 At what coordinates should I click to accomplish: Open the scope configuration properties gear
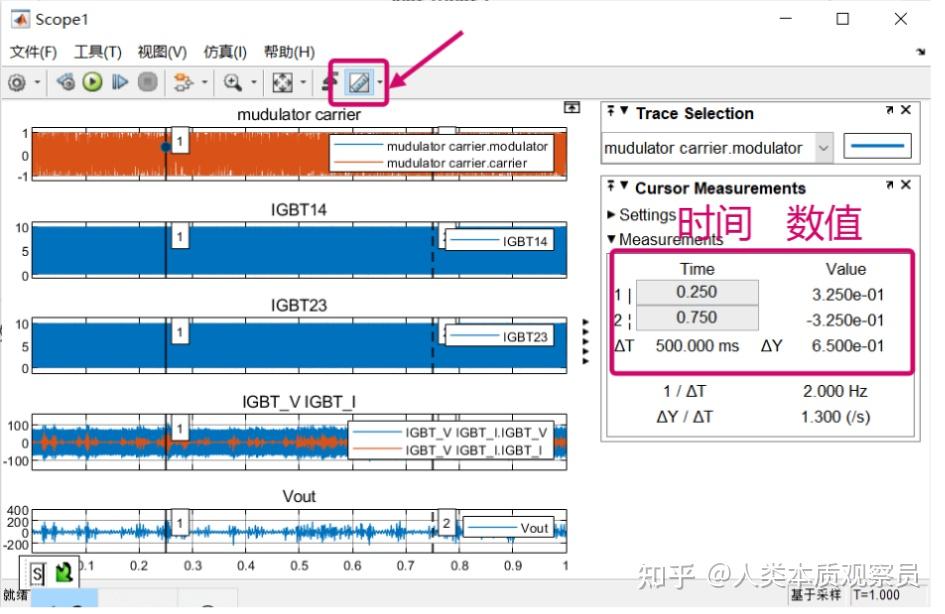point(17,82)
